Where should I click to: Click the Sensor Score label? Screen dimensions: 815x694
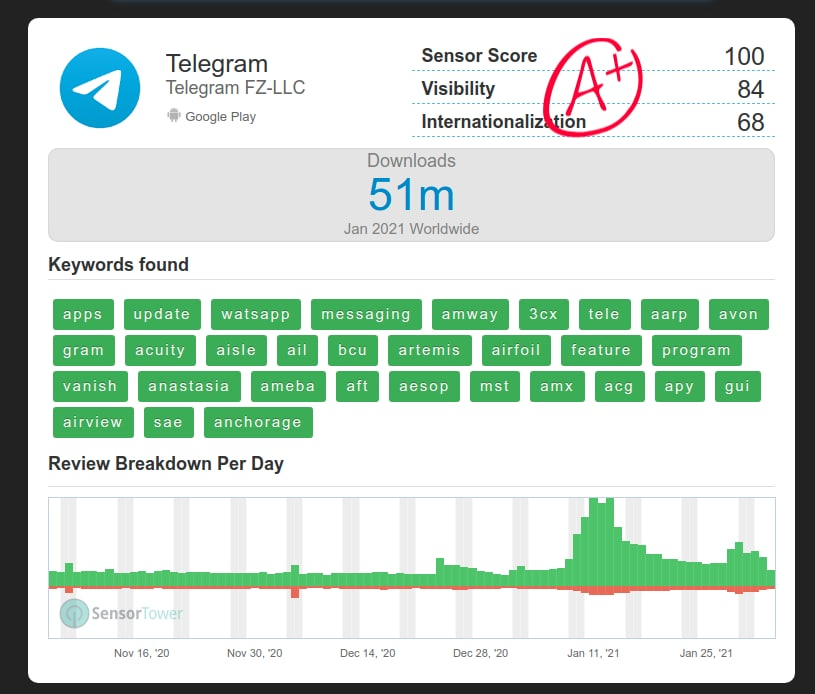pyautogui.click(x=479, y=56)
